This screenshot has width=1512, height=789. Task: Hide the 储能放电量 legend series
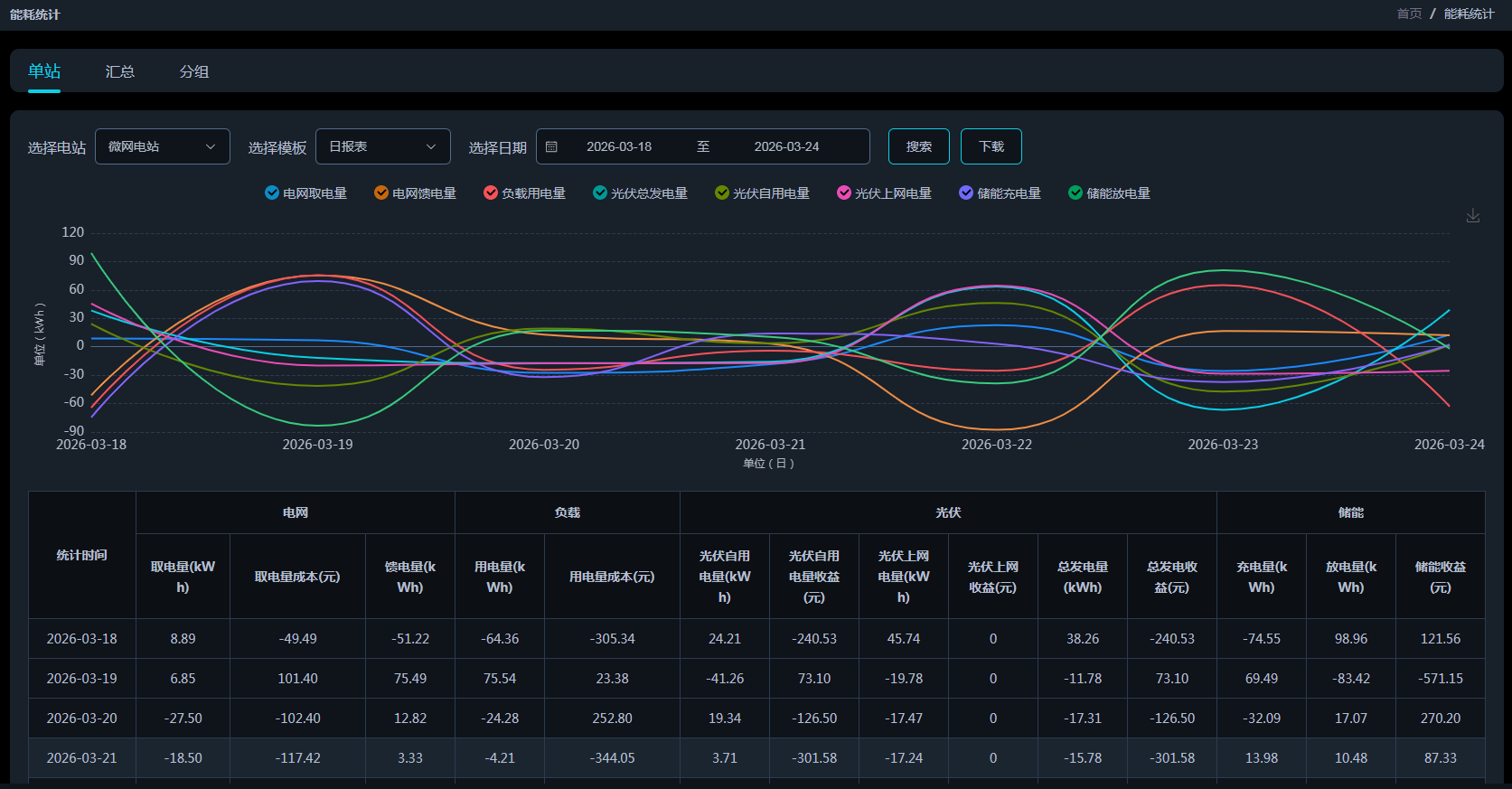pyautogui.click(x=1109, y=193)
